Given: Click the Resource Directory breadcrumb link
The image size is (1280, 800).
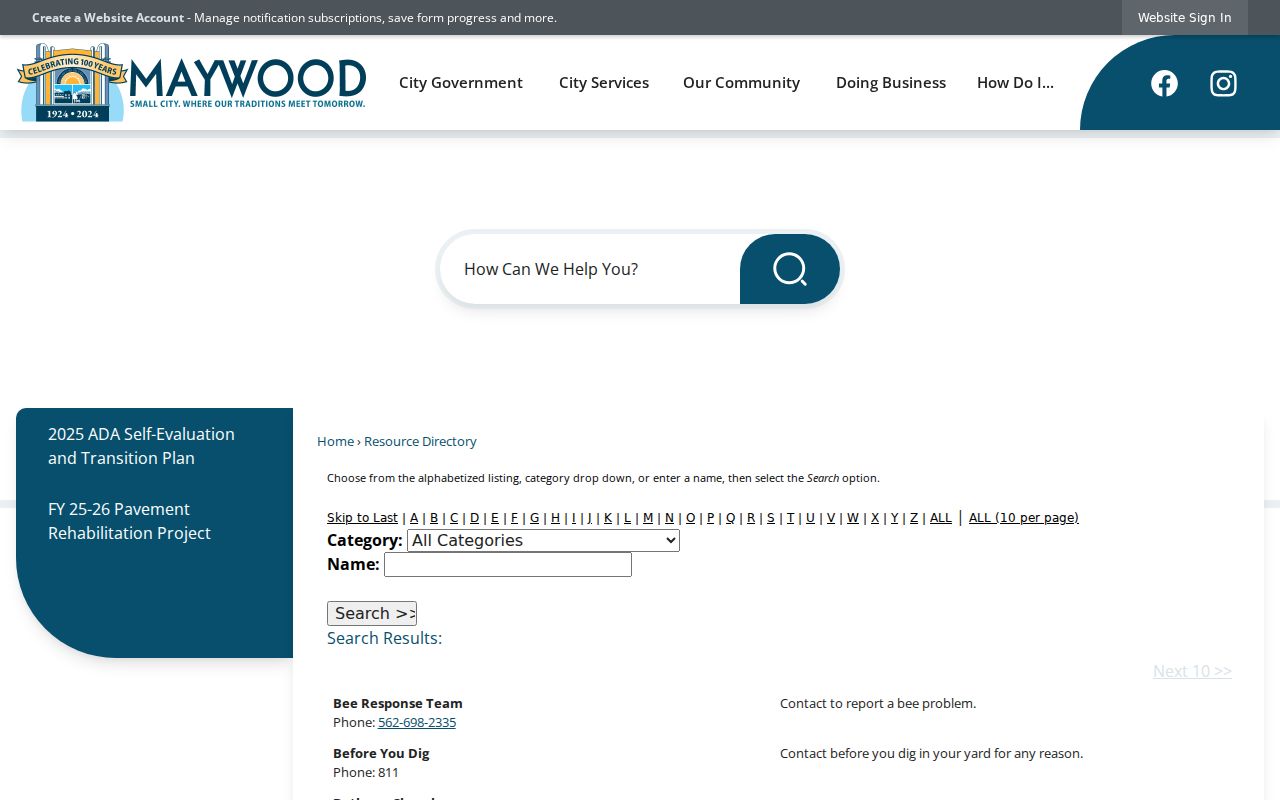Looking at the screenshot, I should (420, 441).
